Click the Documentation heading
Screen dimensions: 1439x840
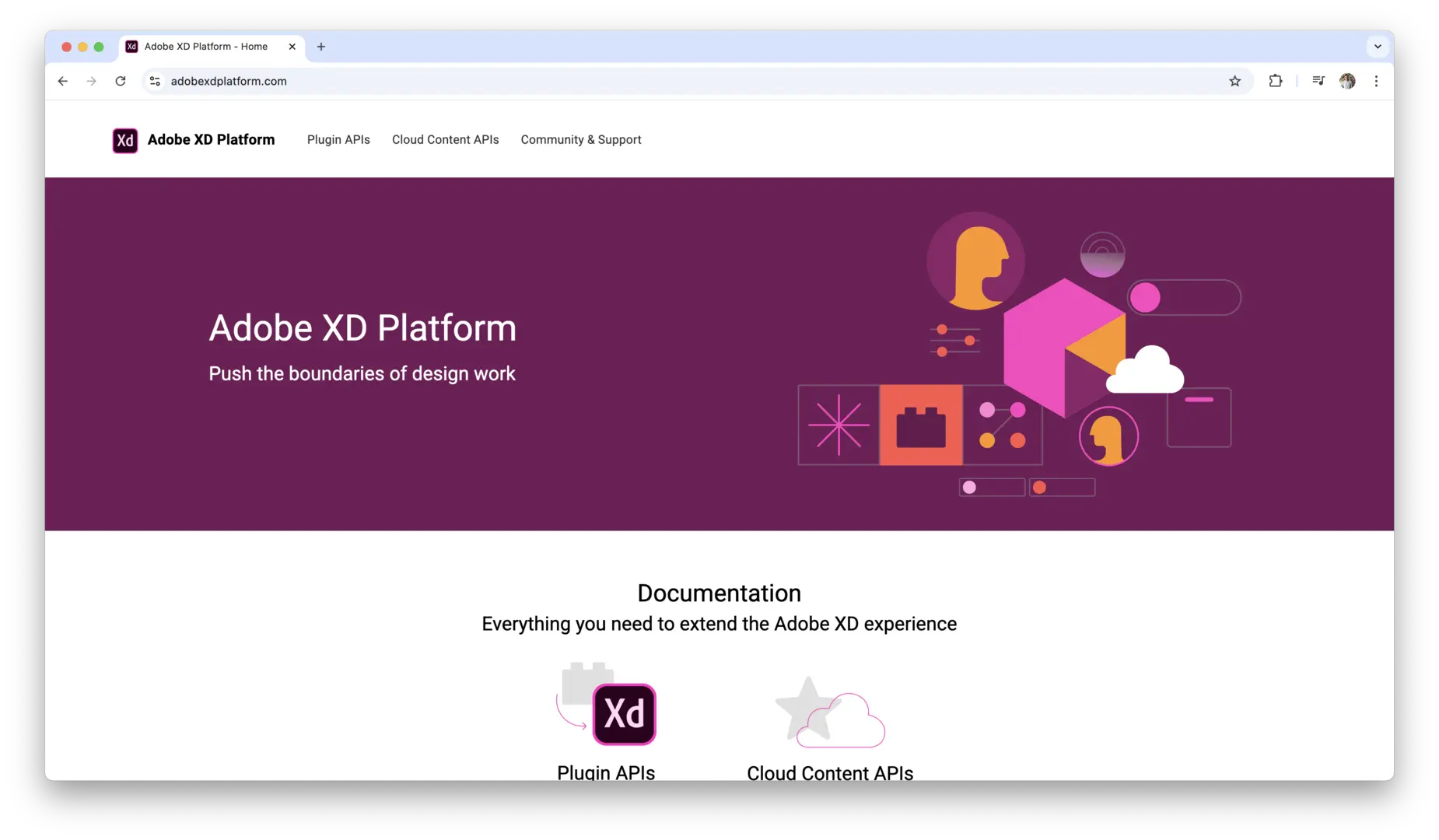pyautogui.click(x=719, y=593)
